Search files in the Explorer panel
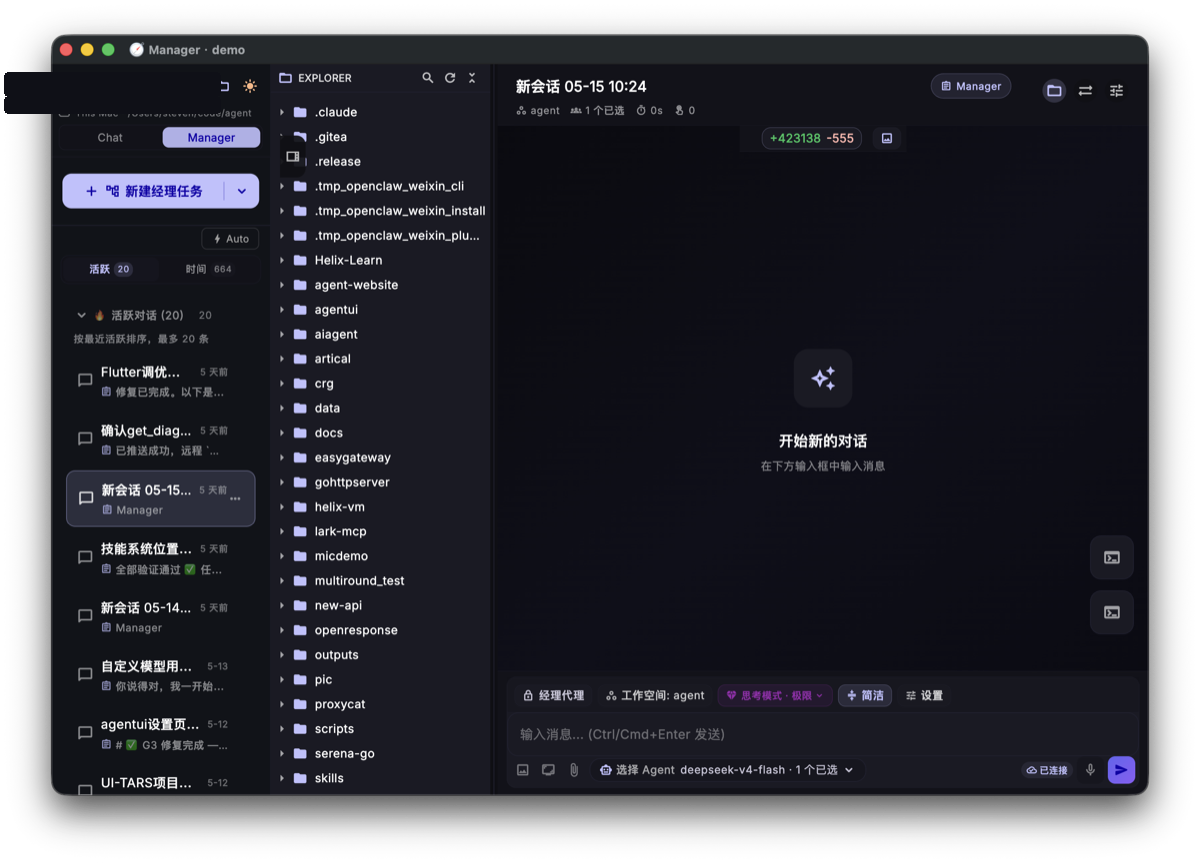This screenshot has height=863, width=1200. pyautogui.click(x=428, y=78)
